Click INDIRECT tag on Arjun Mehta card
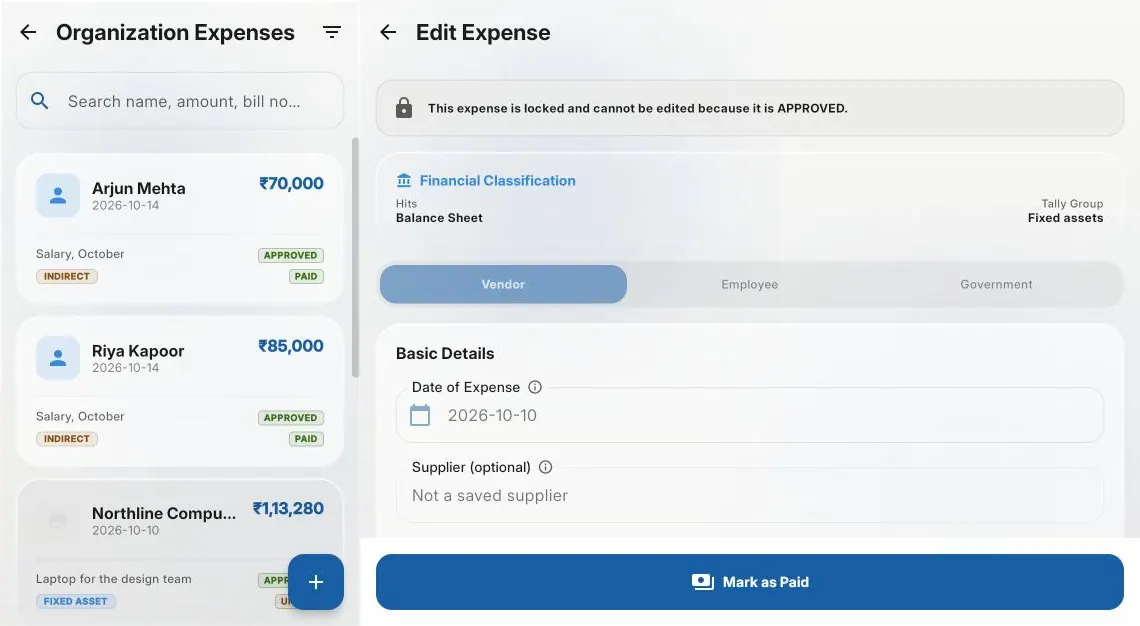Viewport: 1140px width, 626px height. coord(67,276)
